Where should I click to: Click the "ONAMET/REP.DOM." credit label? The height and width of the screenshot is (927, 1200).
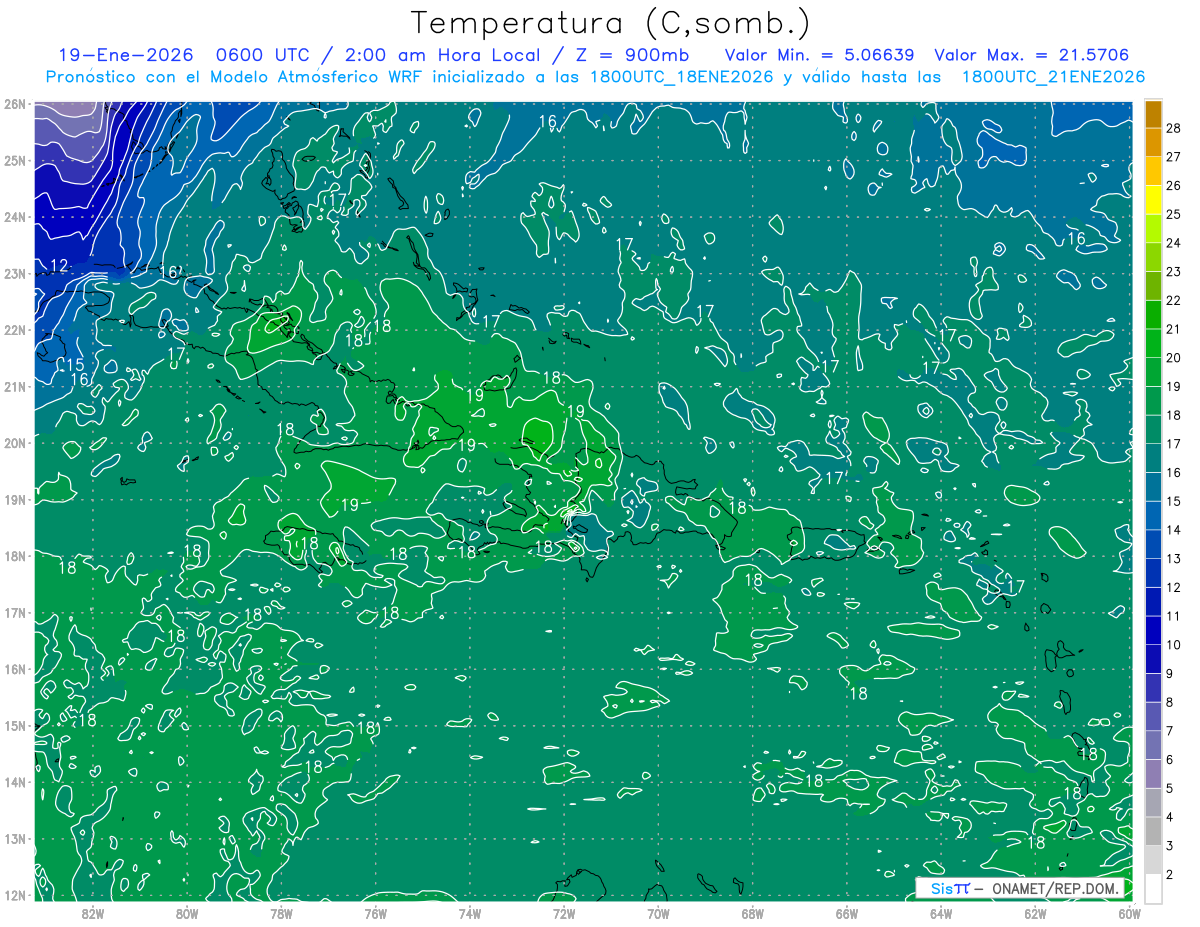pos(1053,888)
